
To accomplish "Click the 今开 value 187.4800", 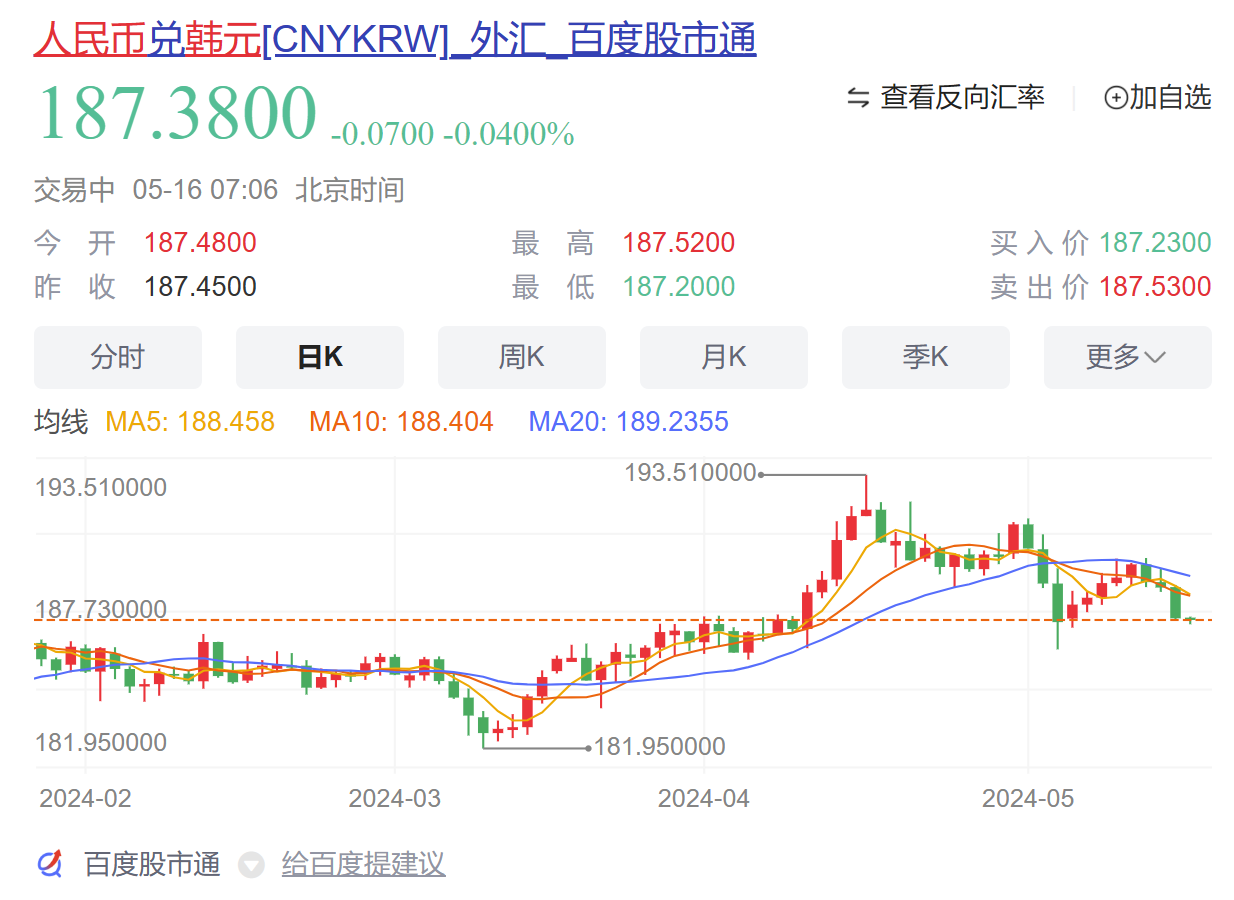I will [200, 243].
